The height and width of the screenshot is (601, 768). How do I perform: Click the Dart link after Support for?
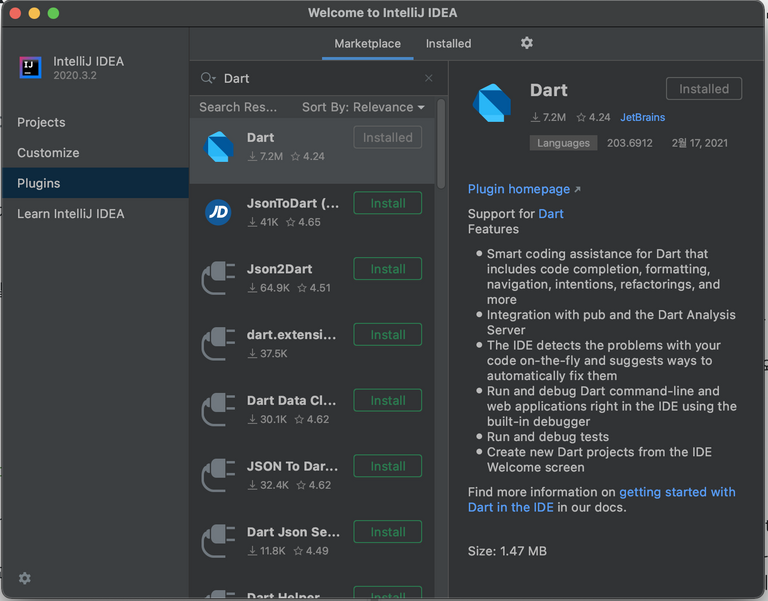(x=551, y=214)
